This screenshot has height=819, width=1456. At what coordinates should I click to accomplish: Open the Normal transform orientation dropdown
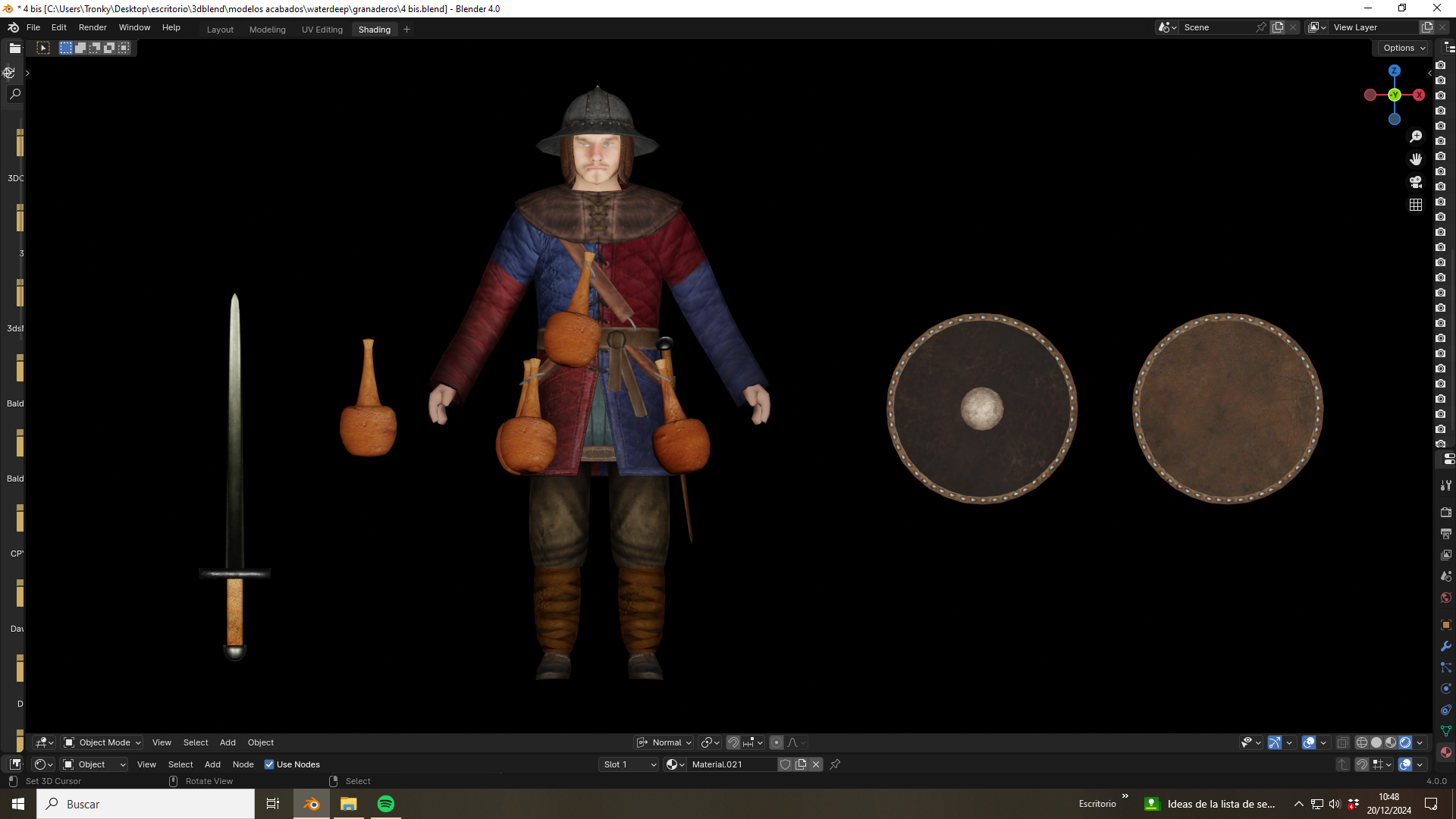[x=664, y=743]
